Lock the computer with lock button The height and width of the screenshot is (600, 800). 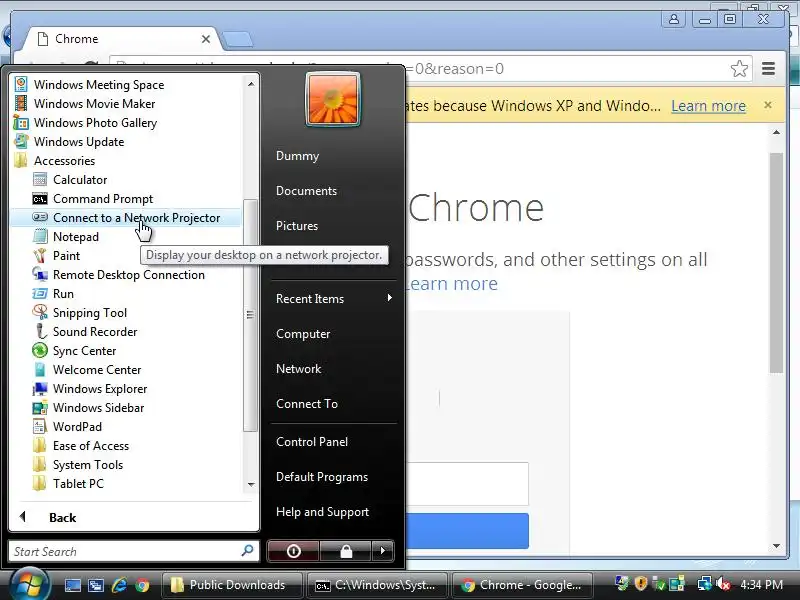coord(345,551)
